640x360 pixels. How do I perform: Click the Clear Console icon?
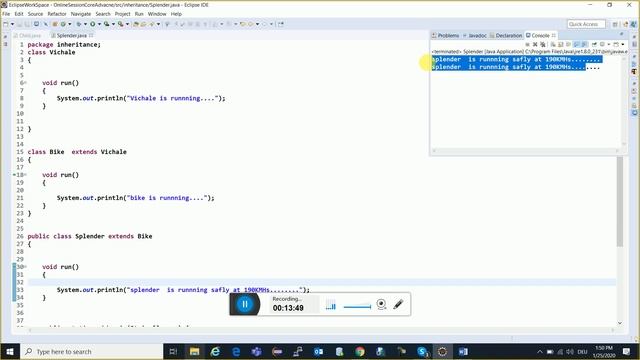(x=553, y=44)
